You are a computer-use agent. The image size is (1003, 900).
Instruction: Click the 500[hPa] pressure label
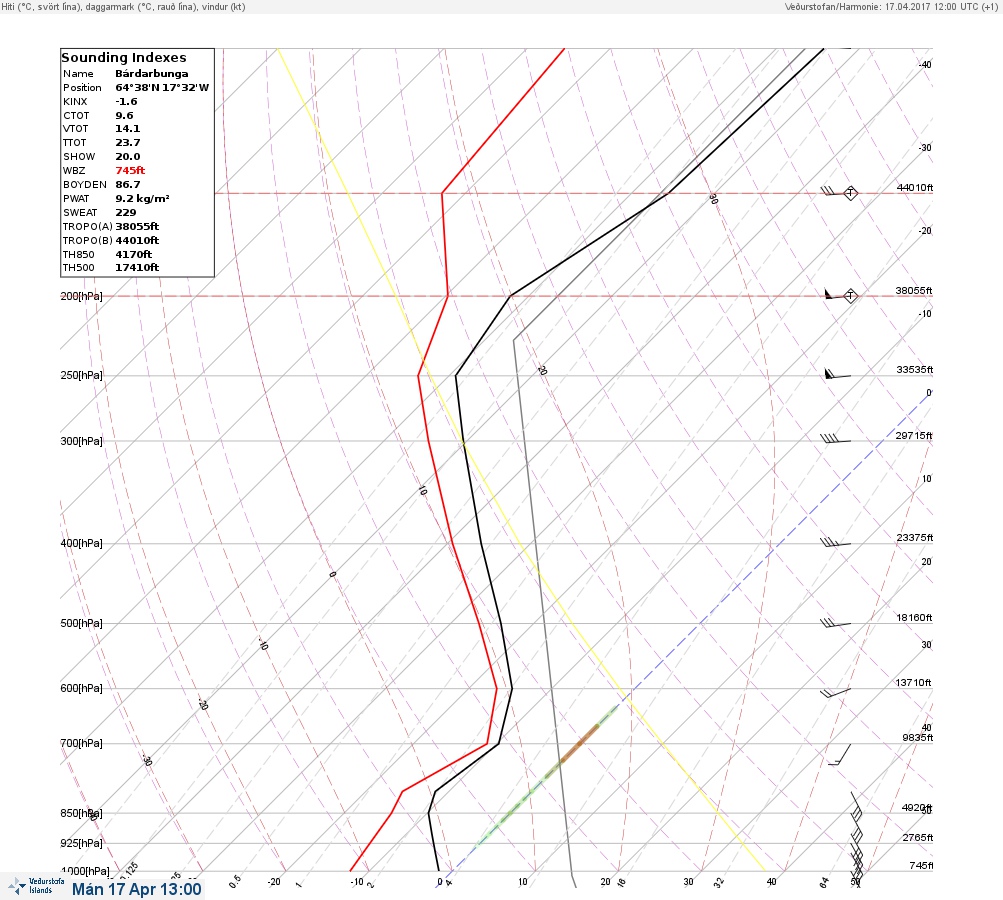pyautogui.click(x=81, y=624)
